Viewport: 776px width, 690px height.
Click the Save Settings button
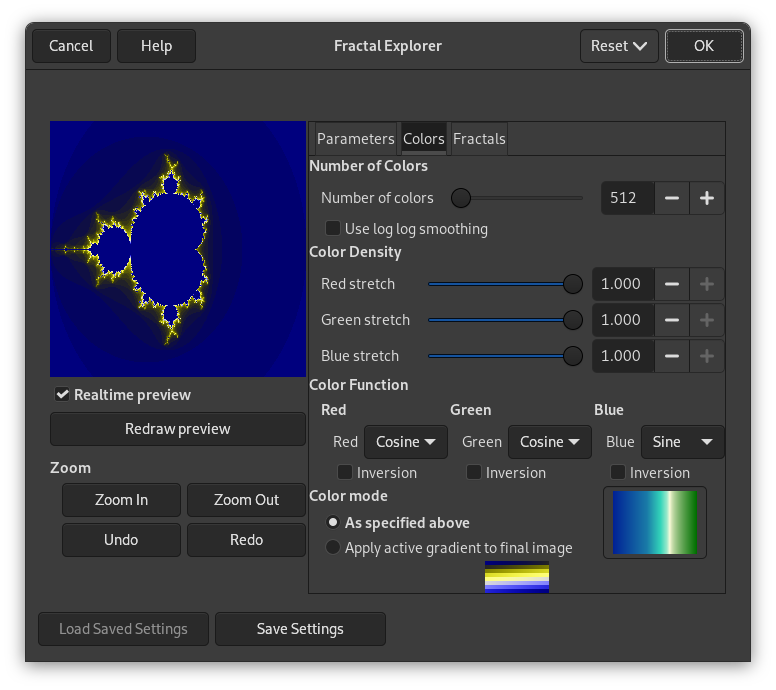point(300,629)
